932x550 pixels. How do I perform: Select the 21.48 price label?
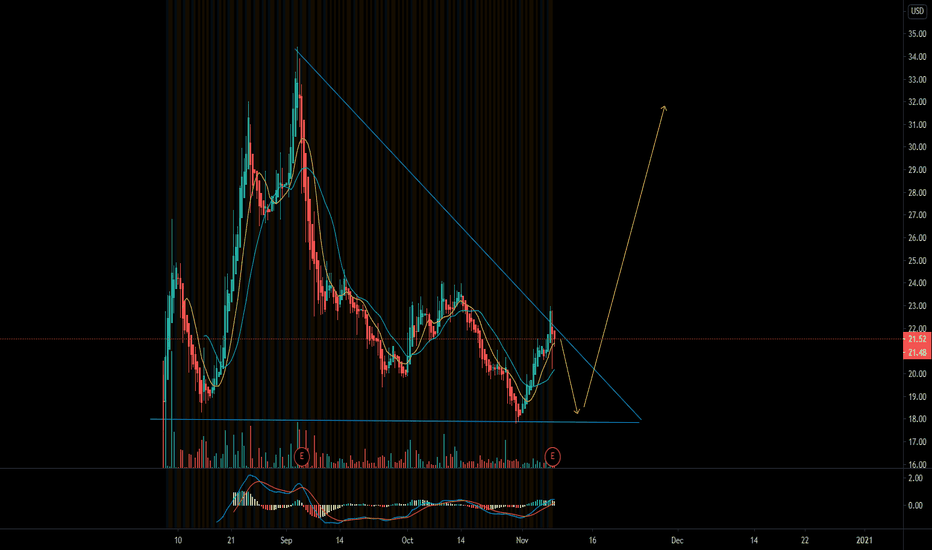click(x=917, y=353)
